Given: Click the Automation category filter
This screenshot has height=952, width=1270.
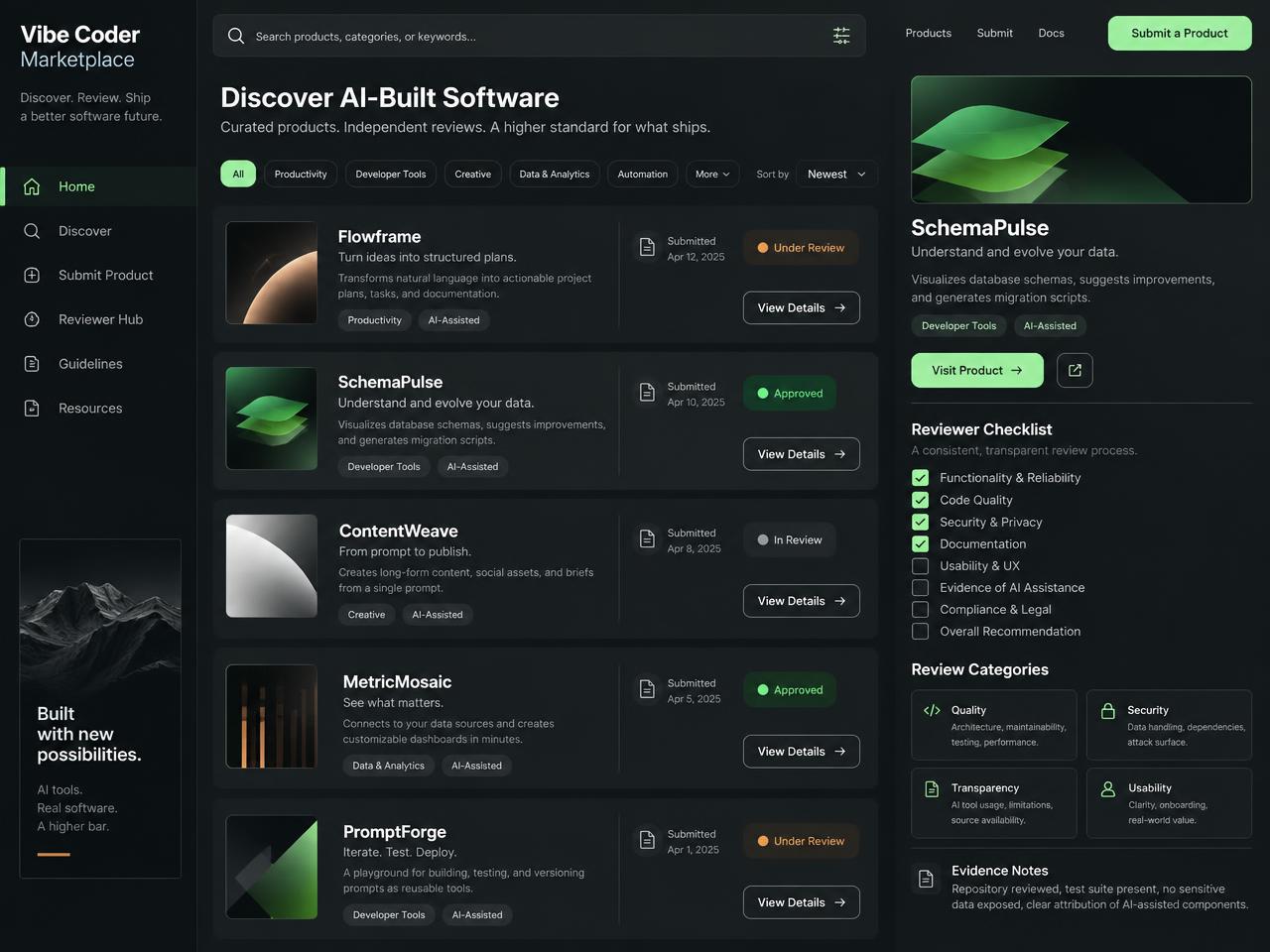Looking at the screenshot, I should 643,174.
